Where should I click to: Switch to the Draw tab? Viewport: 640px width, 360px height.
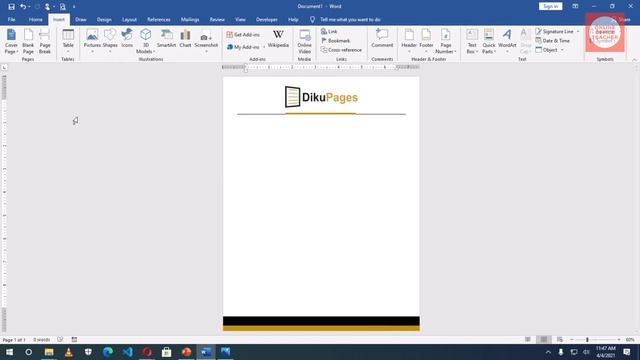pyautogui.click(x=81, y=19)
